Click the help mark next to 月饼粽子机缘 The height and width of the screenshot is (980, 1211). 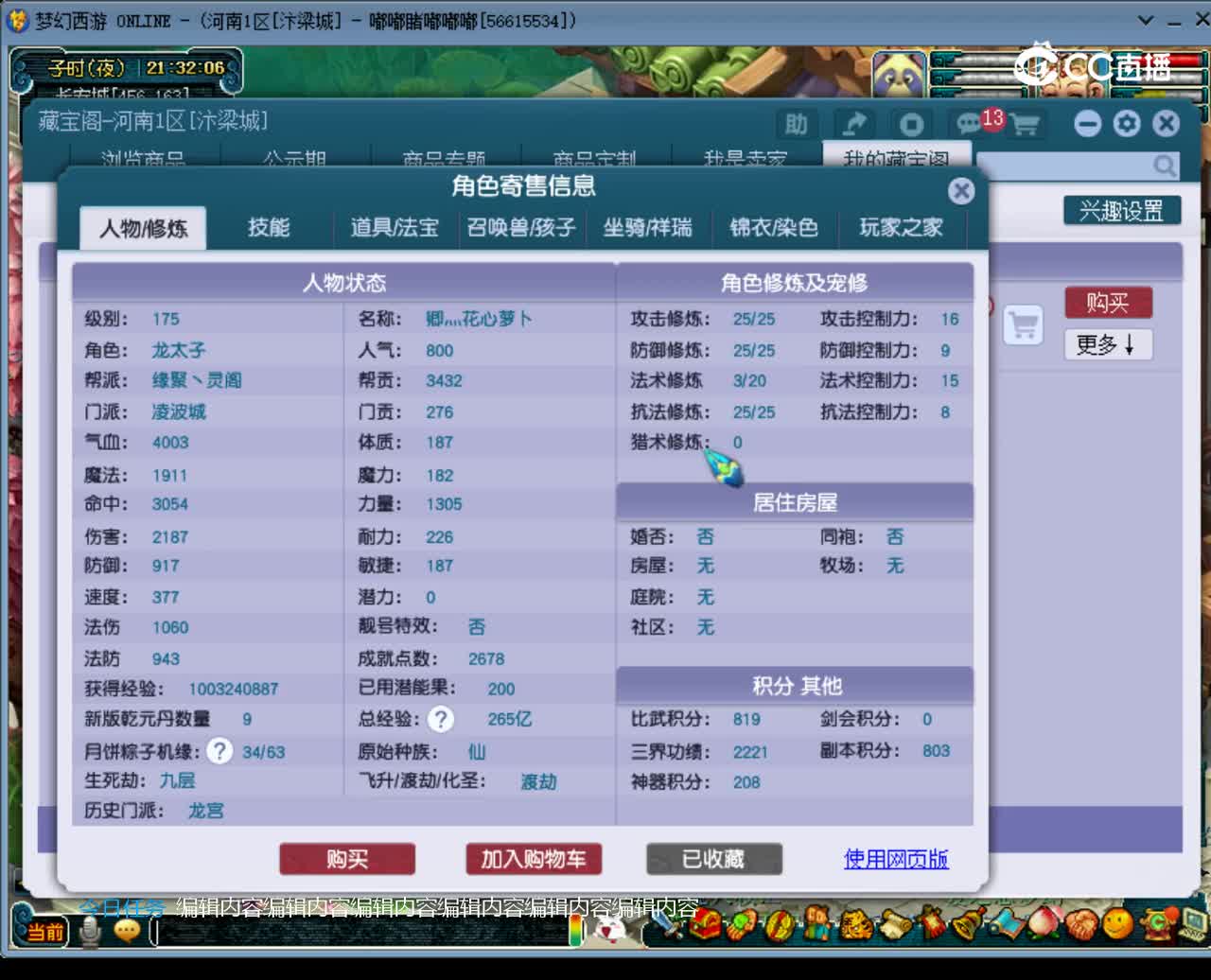(219, 752)
